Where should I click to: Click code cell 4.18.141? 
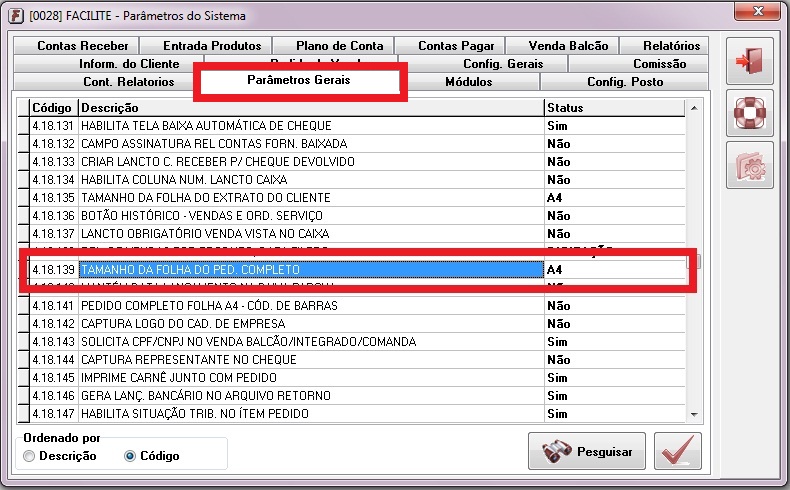coord(53,306)
